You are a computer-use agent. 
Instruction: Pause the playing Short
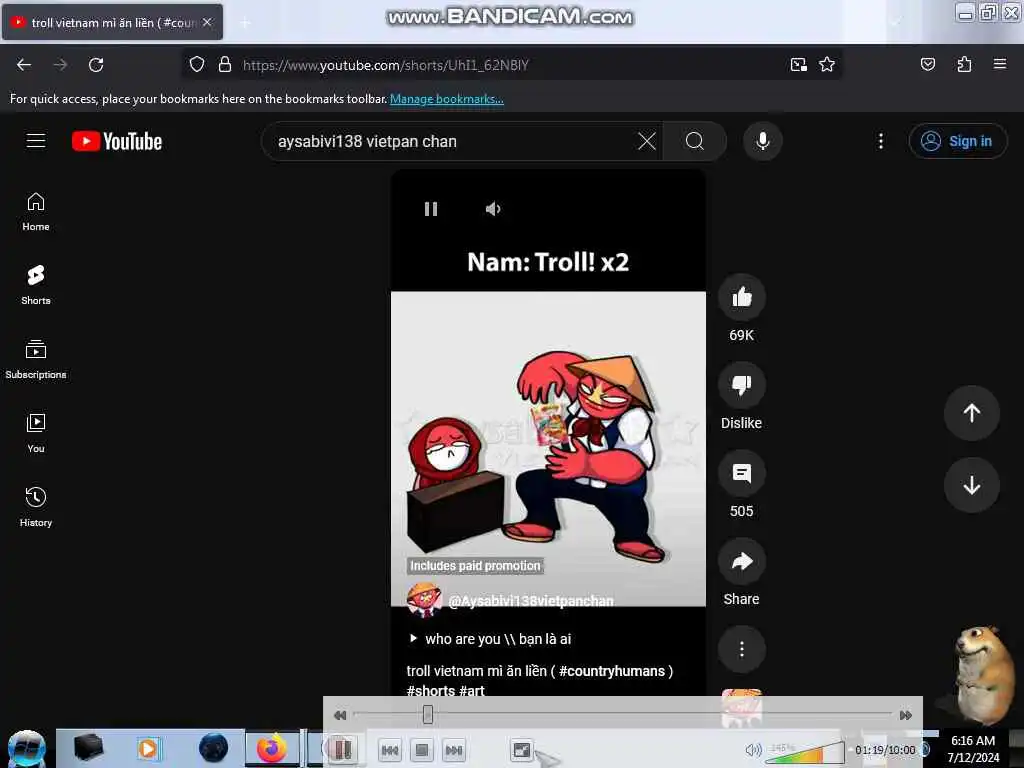431,209
